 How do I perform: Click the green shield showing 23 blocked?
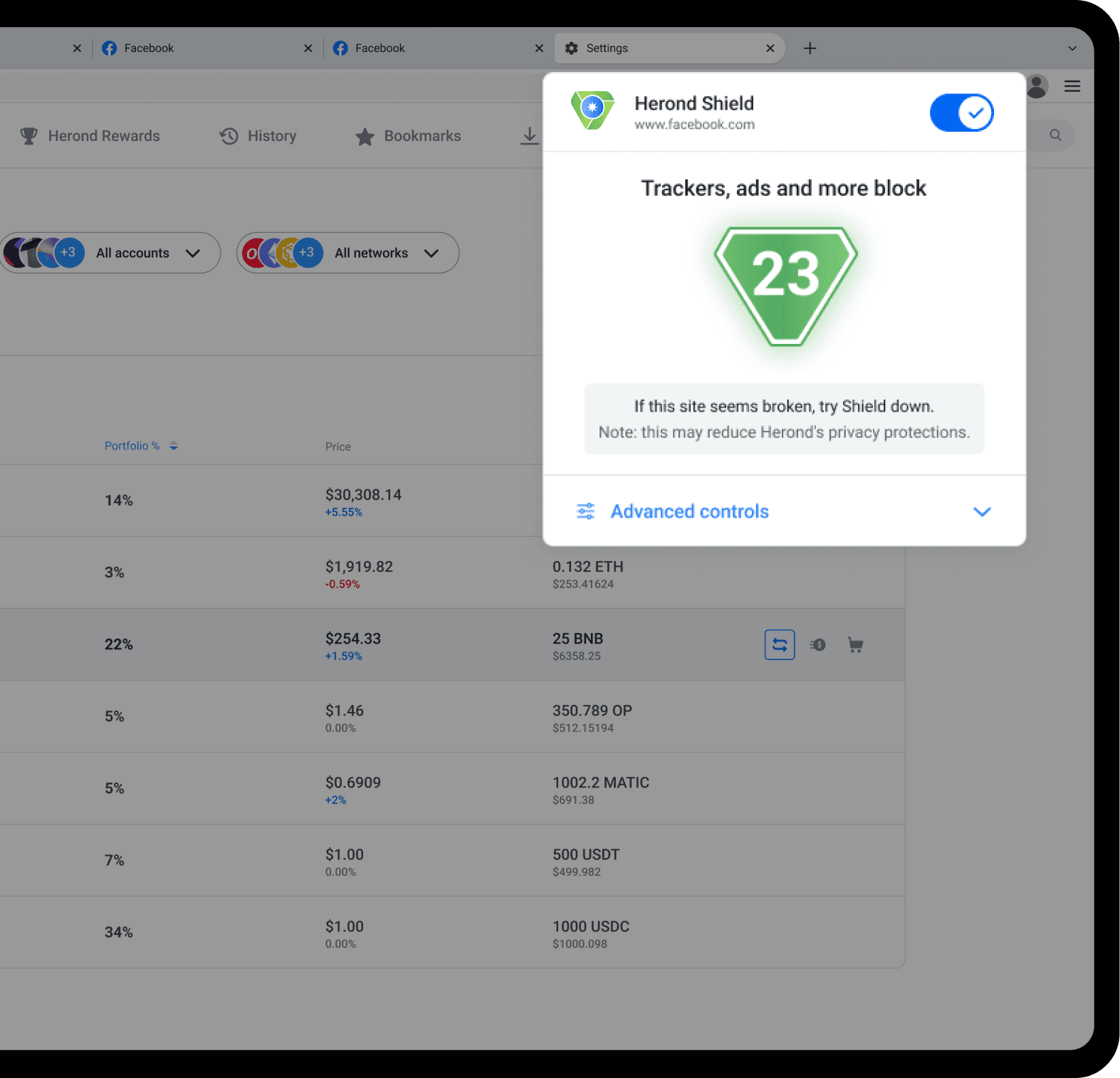[785, 286]
